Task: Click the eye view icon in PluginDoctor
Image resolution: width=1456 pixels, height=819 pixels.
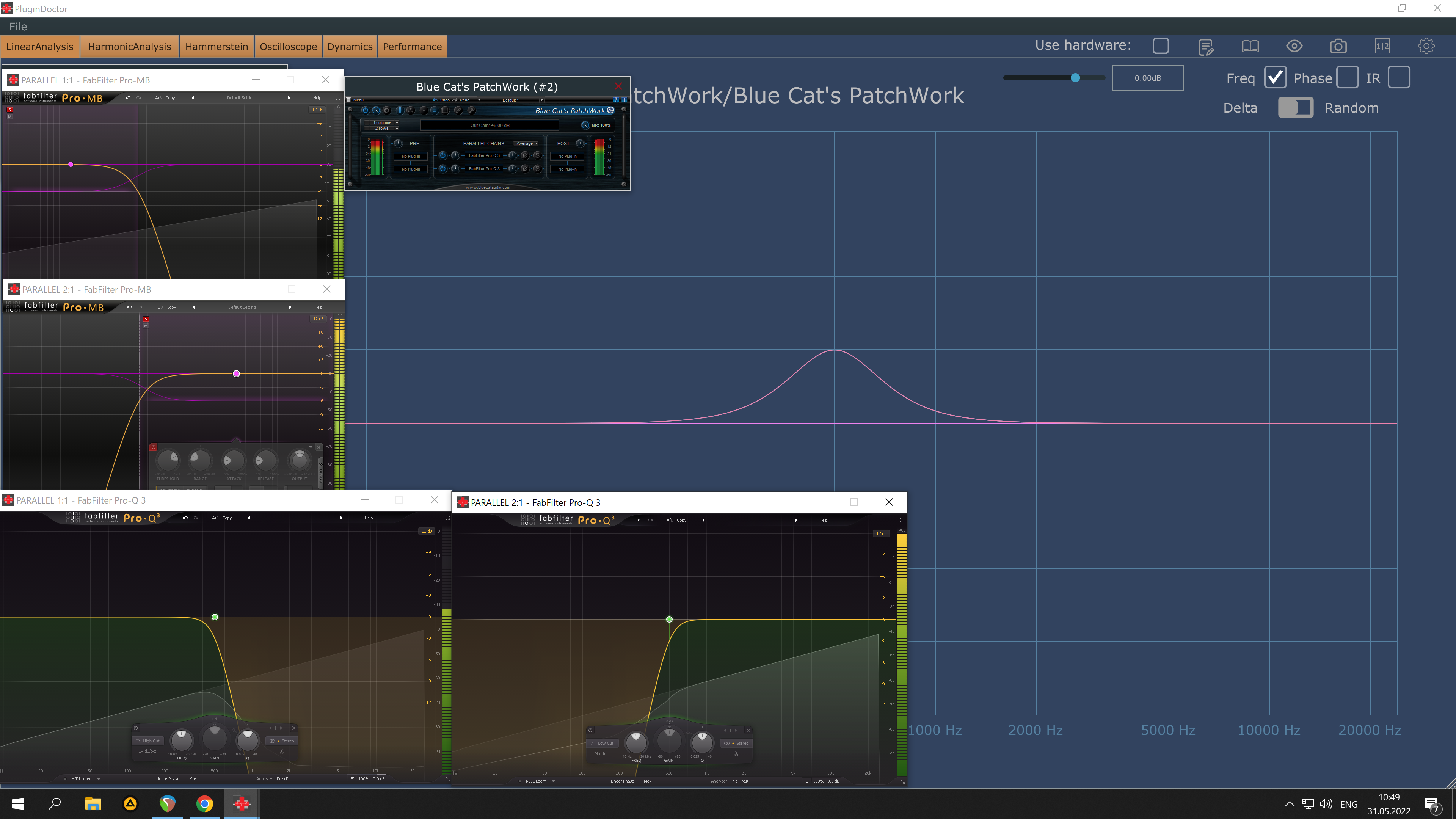Action: [1294, 46]
